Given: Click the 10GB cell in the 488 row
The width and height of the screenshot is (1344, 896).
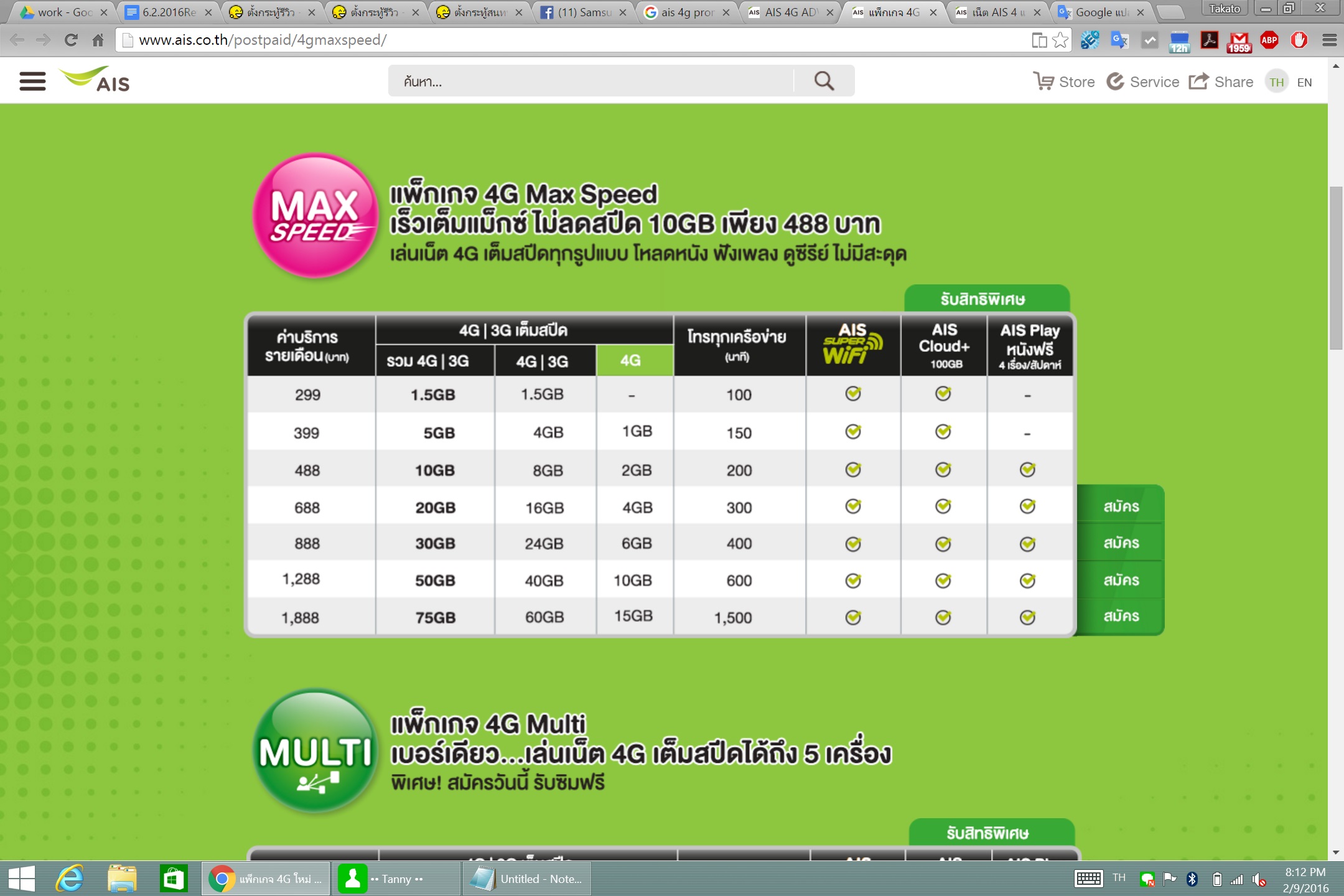Looking at the screenshot, I should [435, 470].
